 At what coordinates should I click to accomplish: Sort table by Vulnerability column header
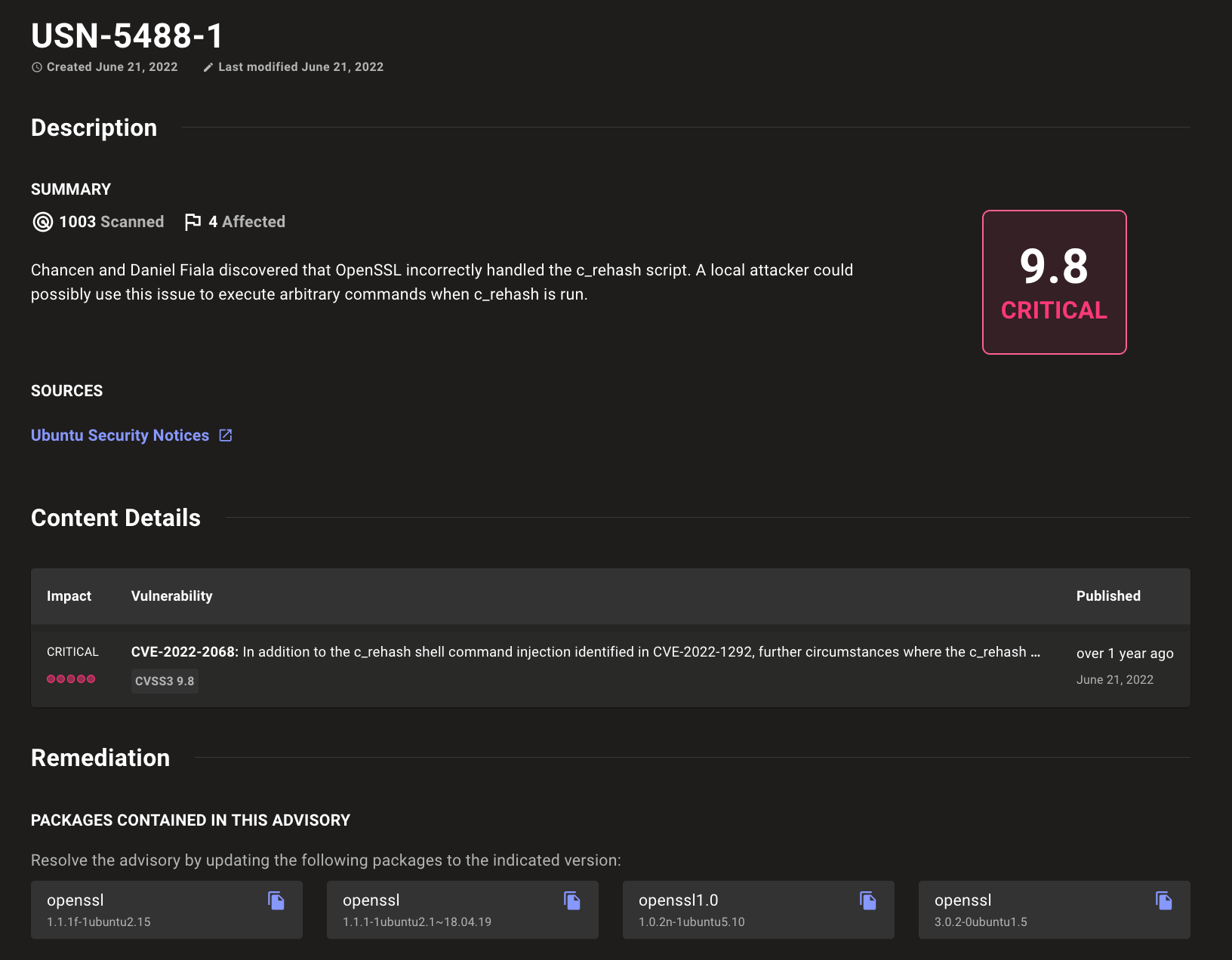[x=171, y=596]
